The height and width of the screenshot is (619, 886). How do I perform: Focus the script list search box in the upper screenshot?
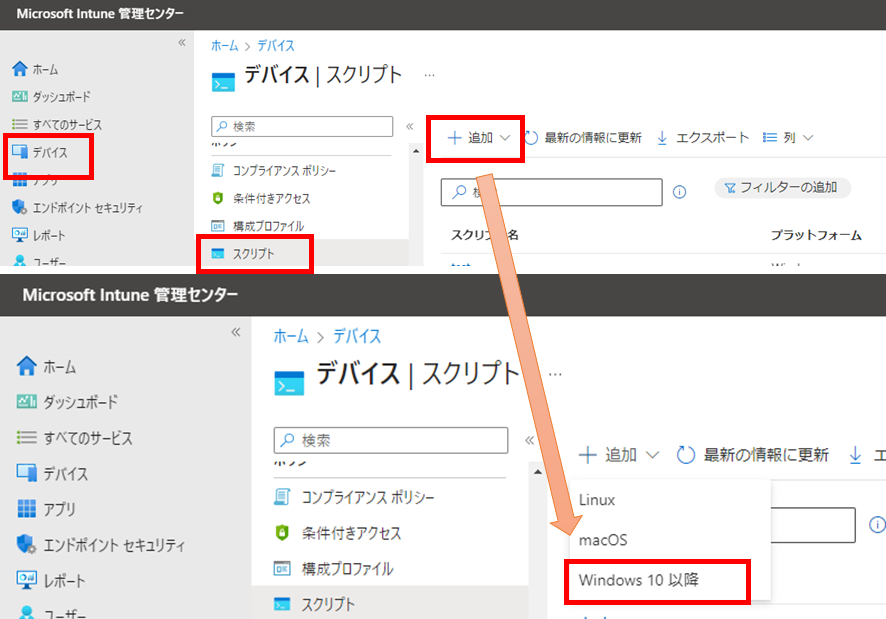(x=551, y=192)
